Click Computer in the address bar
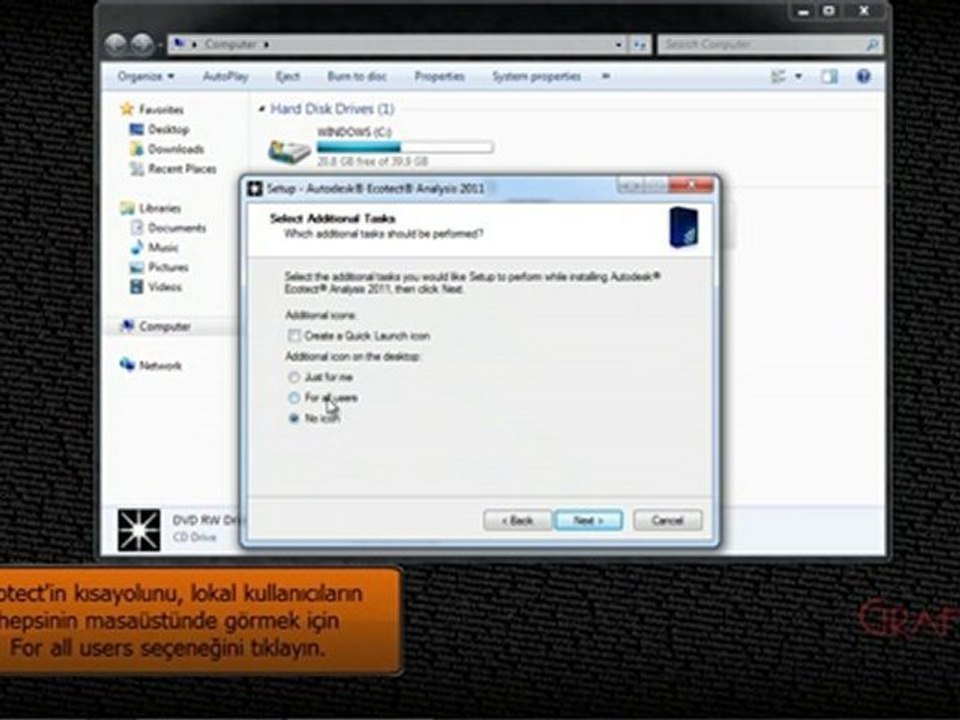960x720 pixels. coord(231,44)
